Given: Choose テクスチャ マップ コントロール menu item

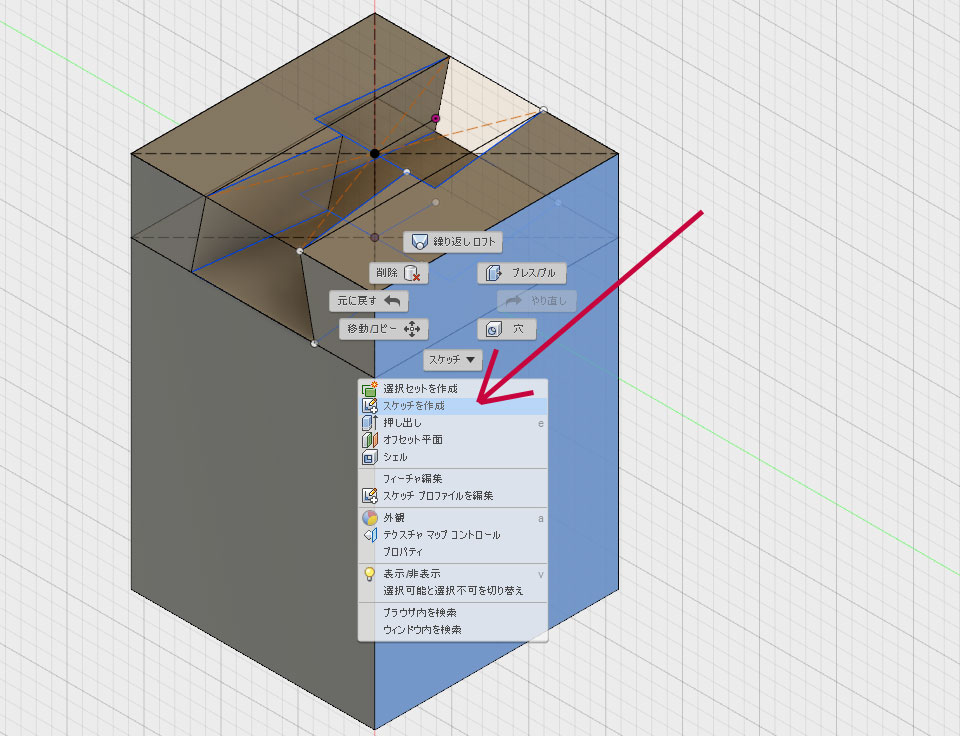Looking at the screenshot, I should tap(441, 535).
